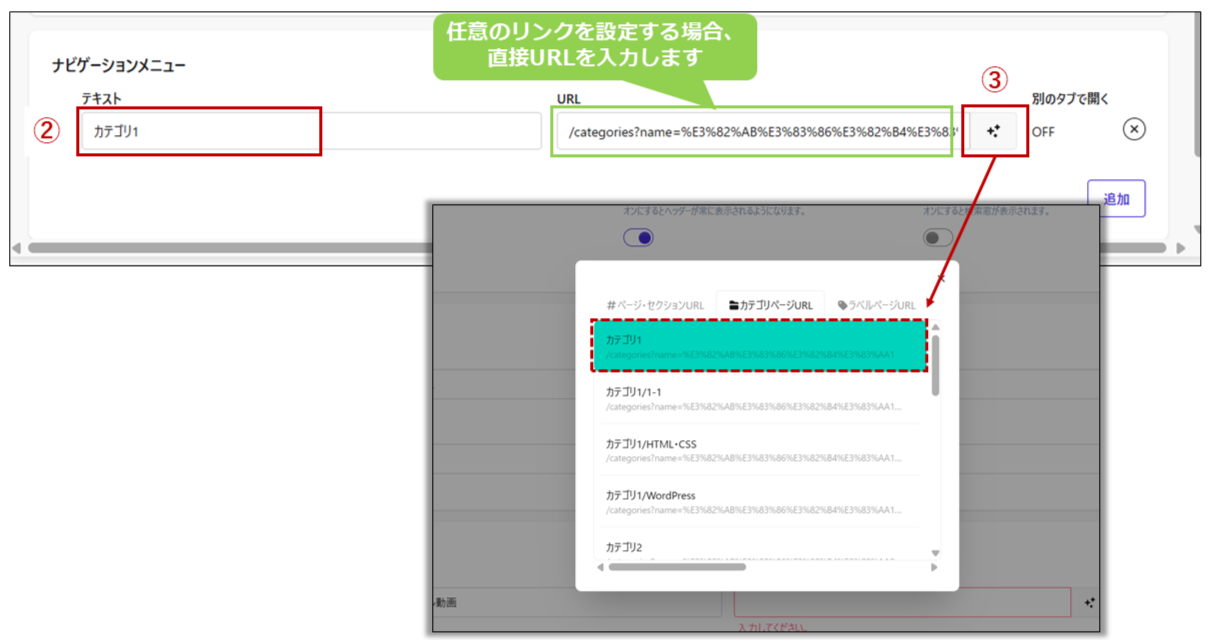This screenshot has height=640, width=1211.
Task: Remove menu row with circled X icon
Action: point(1133,130)
